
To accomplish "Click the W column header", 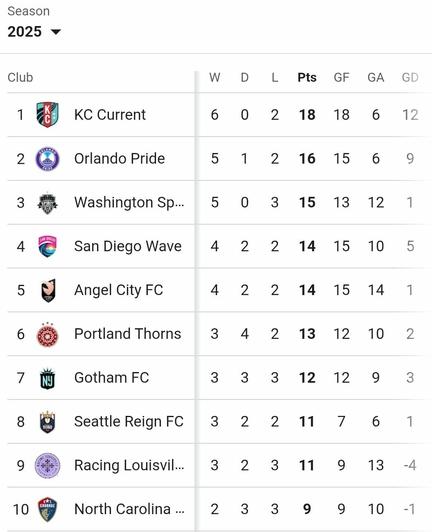I will coord(214,77).
